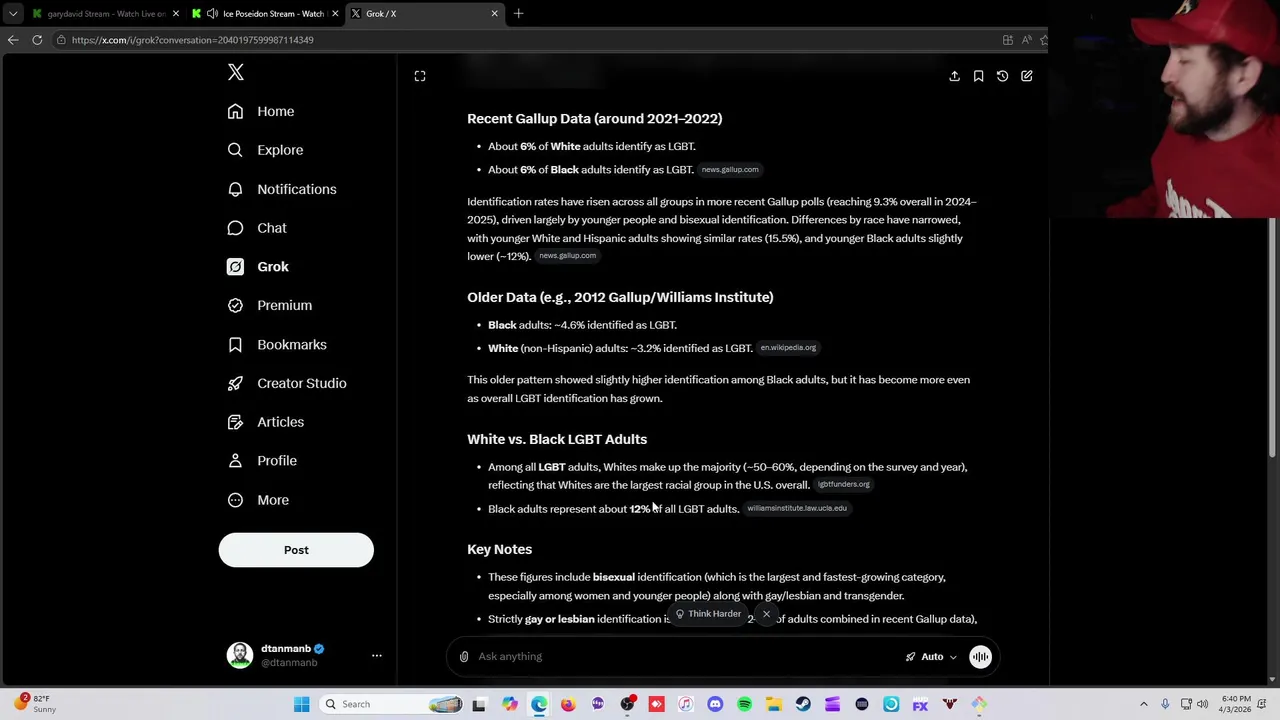Select Grok in the sidebar

(258, 267)
